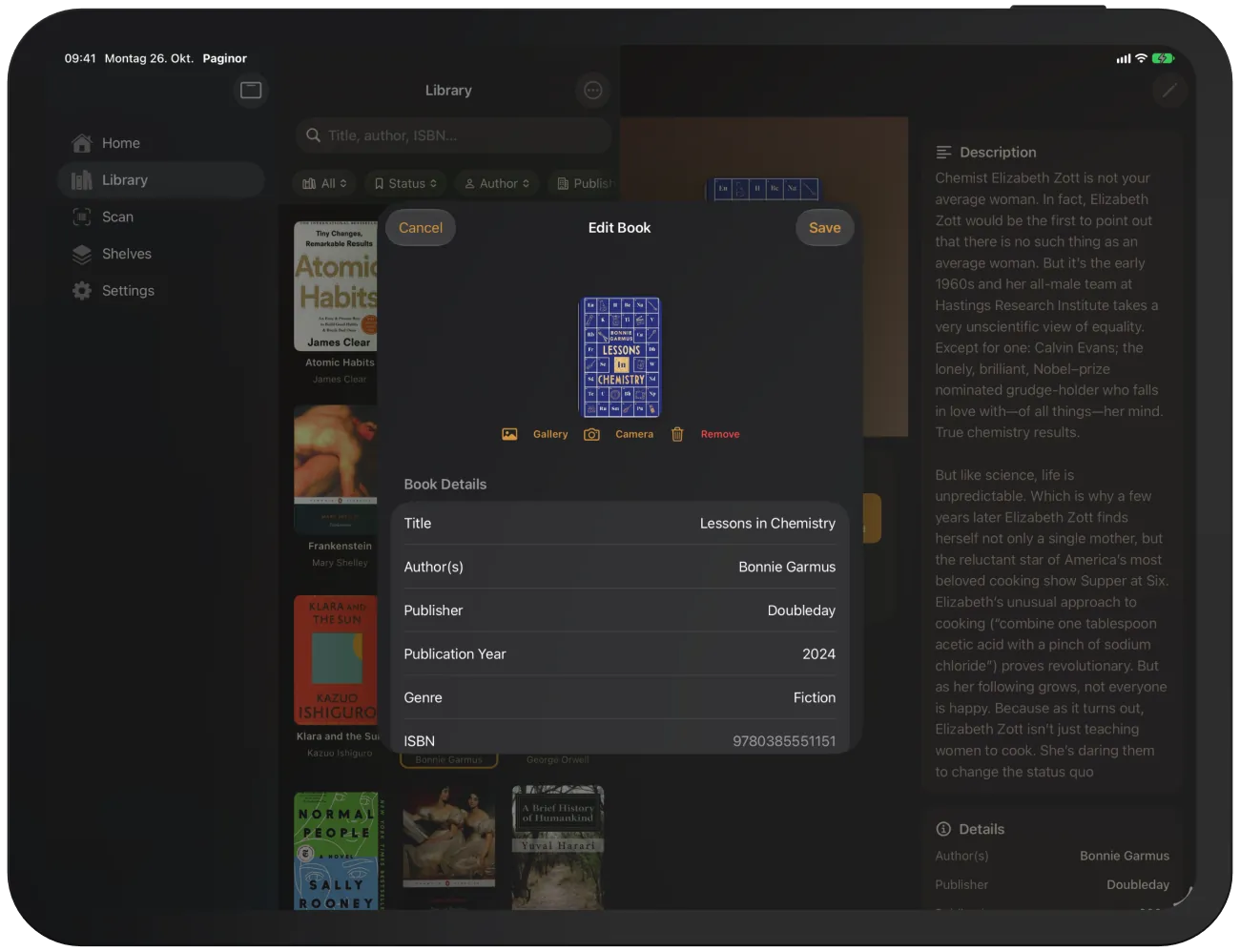Image resolution: width=1240 pixels, height=952 pixels.
Task: Tap the pencil edit icon
Action: click(1169, 91)
